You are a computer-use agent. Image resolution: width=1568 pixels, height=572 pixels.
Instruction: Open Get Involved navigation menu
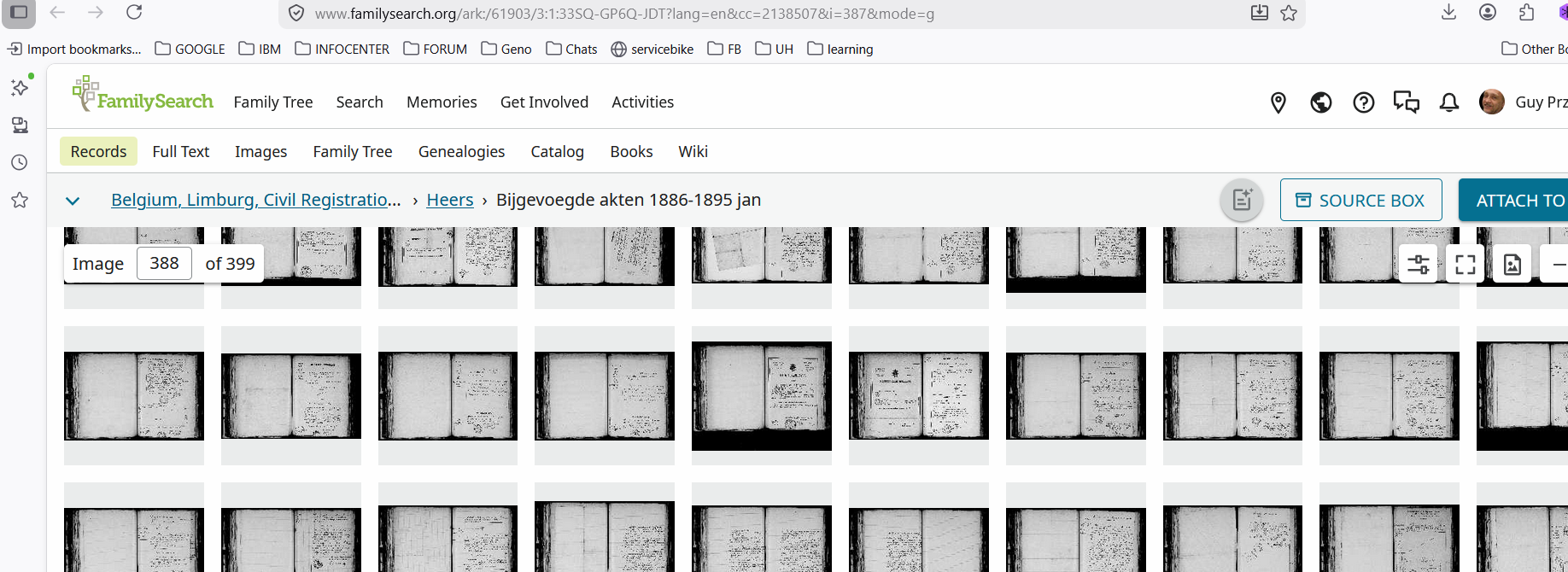pyautogui.click(x=544, y=102)
